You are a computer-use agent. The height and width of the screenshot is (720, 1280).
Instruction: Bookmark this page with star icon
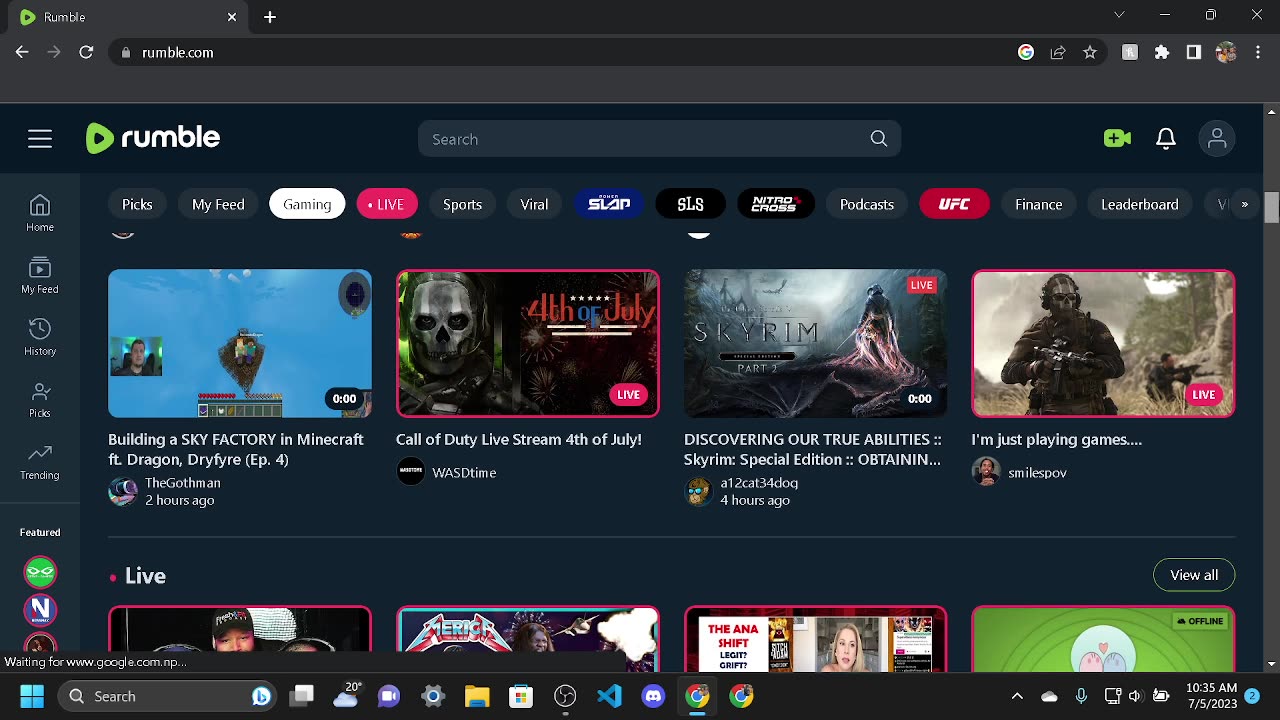click(x=1090, y=52)
